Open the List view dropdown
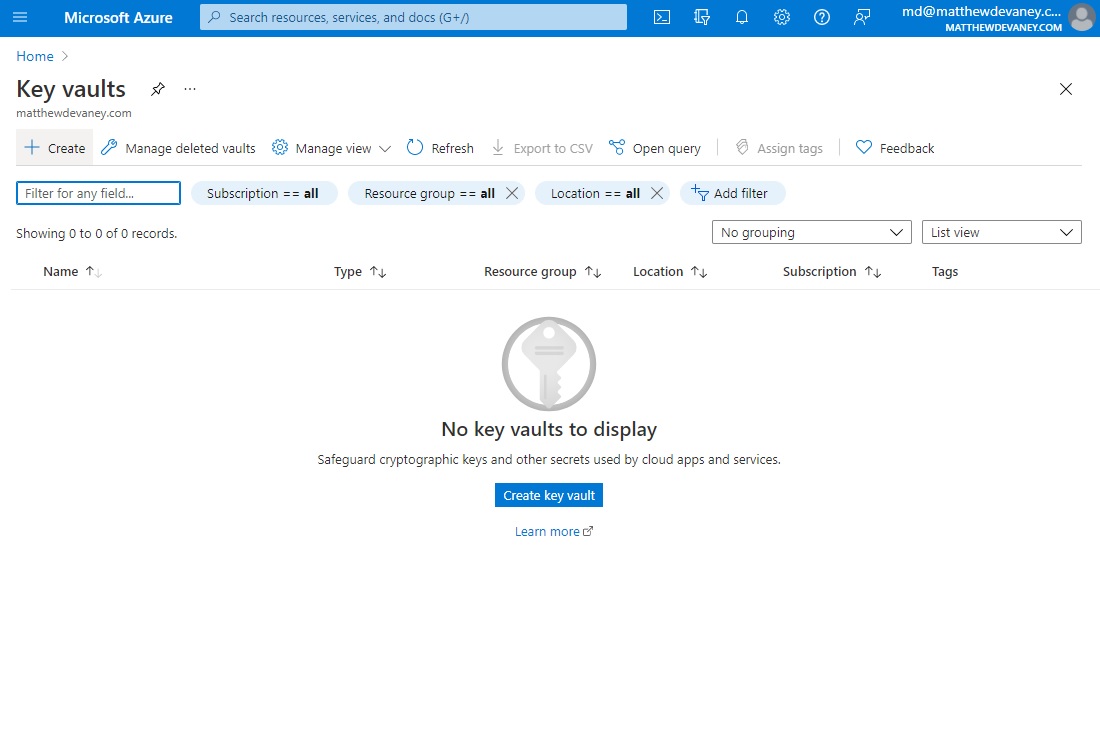The width and height of the screenshot is (1100, 729). pyautogui.click(x=1000, y=231)
